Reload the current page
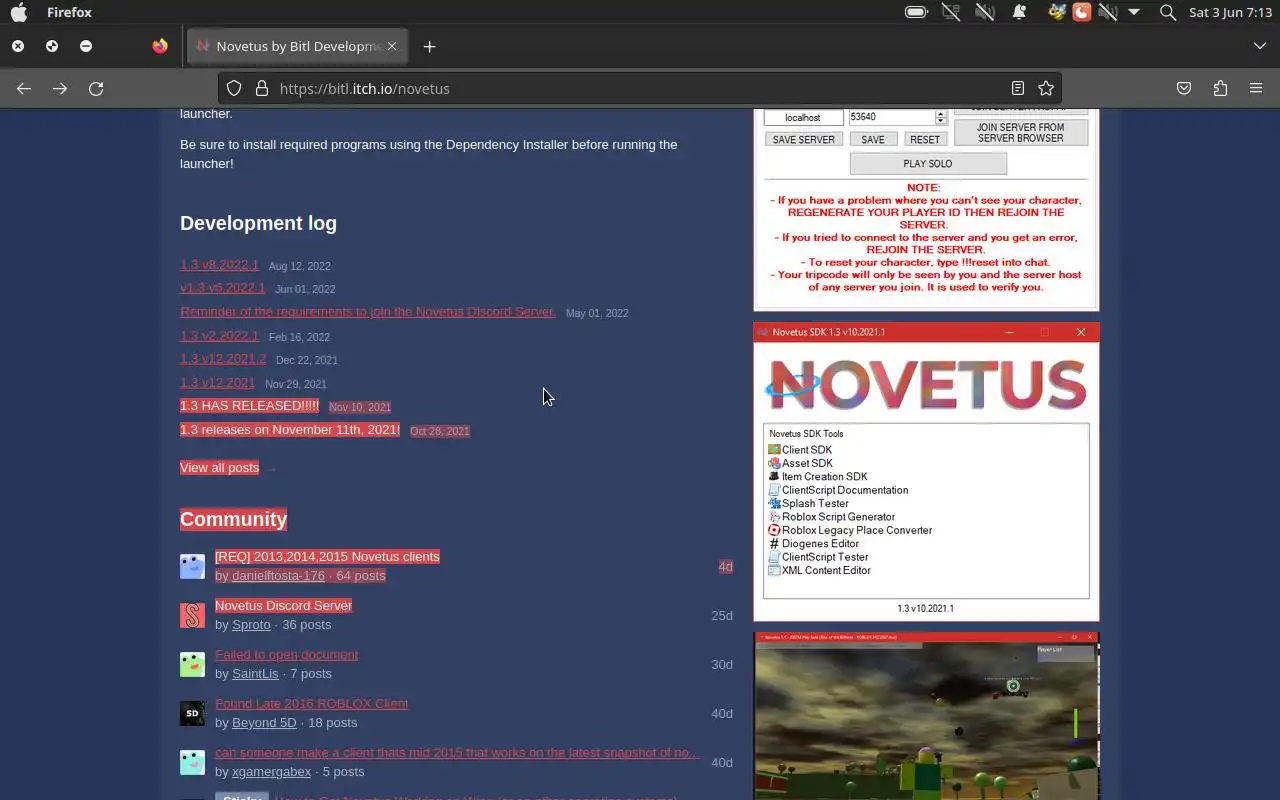The image size is (1280, 800). tap(96, 88)
